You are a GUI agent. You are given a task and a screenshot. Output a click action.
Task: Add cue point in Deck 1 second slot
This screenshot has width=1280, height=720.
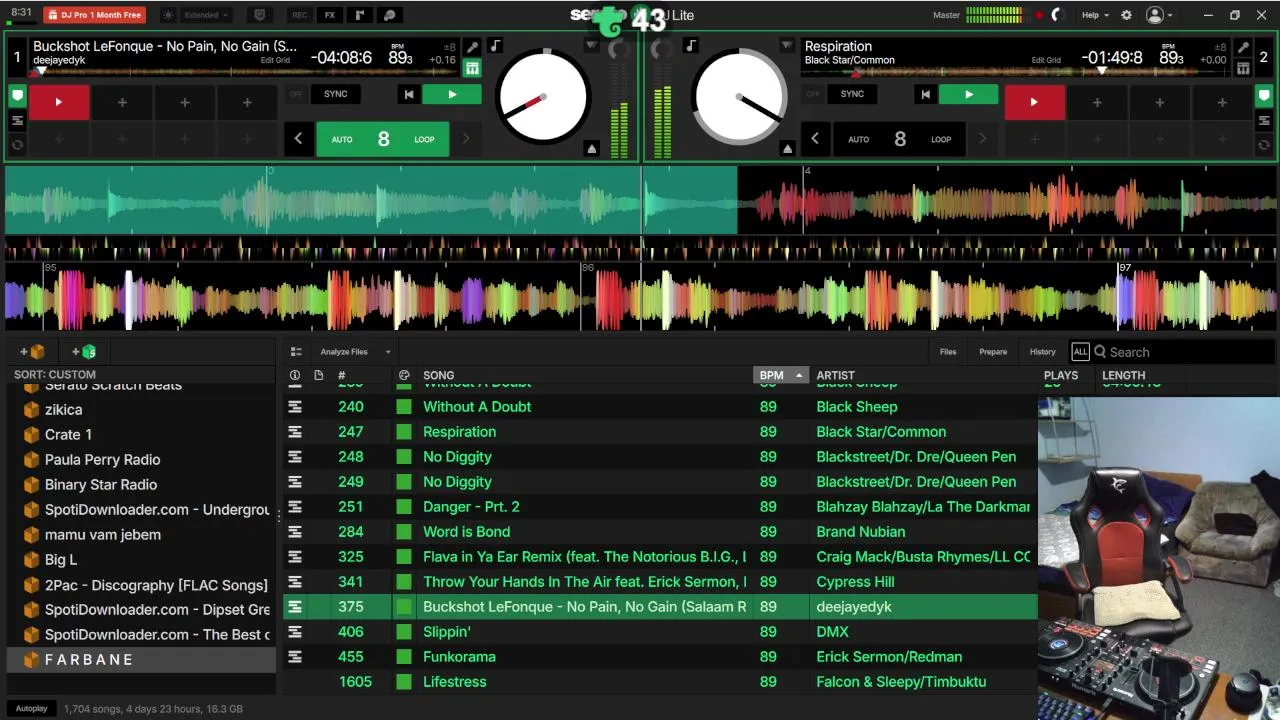(122, 102)
